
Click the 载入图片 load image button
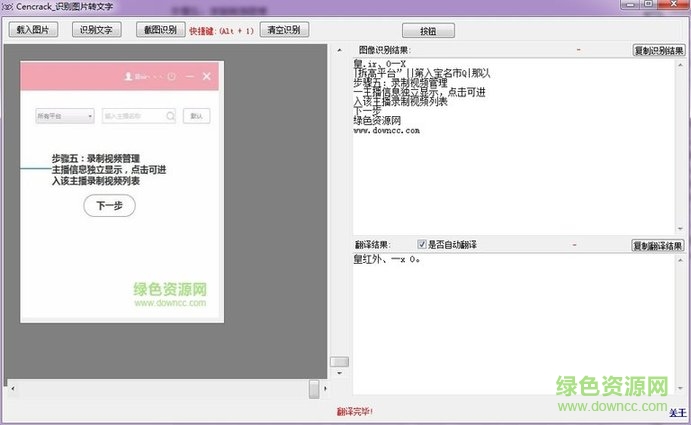(33, 30)
